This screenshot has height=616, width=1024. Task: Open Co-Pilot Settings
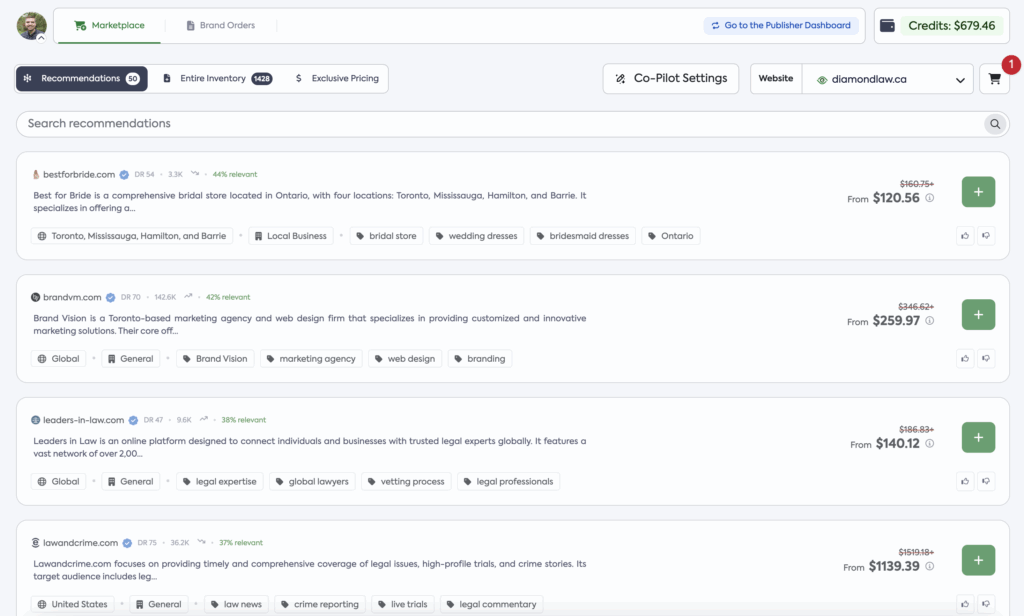671,78
